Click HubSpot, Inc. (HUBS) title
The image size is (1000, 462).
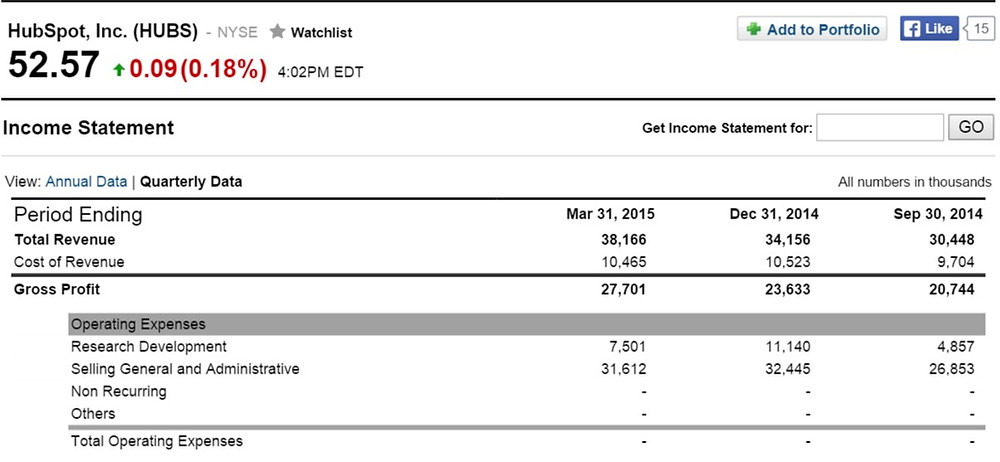coord(103,31)
